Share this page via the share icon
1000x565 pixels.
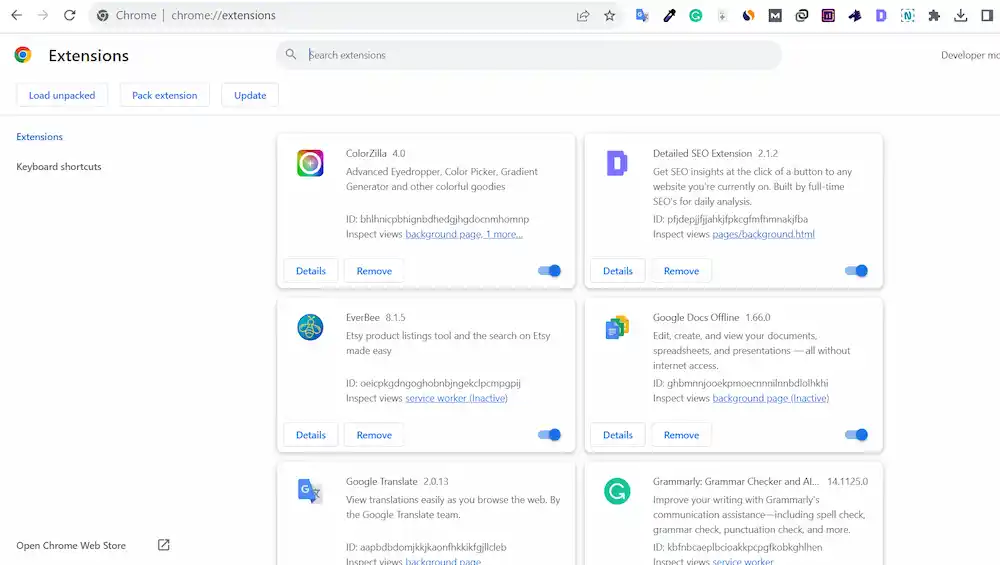(x=583, y=16)
